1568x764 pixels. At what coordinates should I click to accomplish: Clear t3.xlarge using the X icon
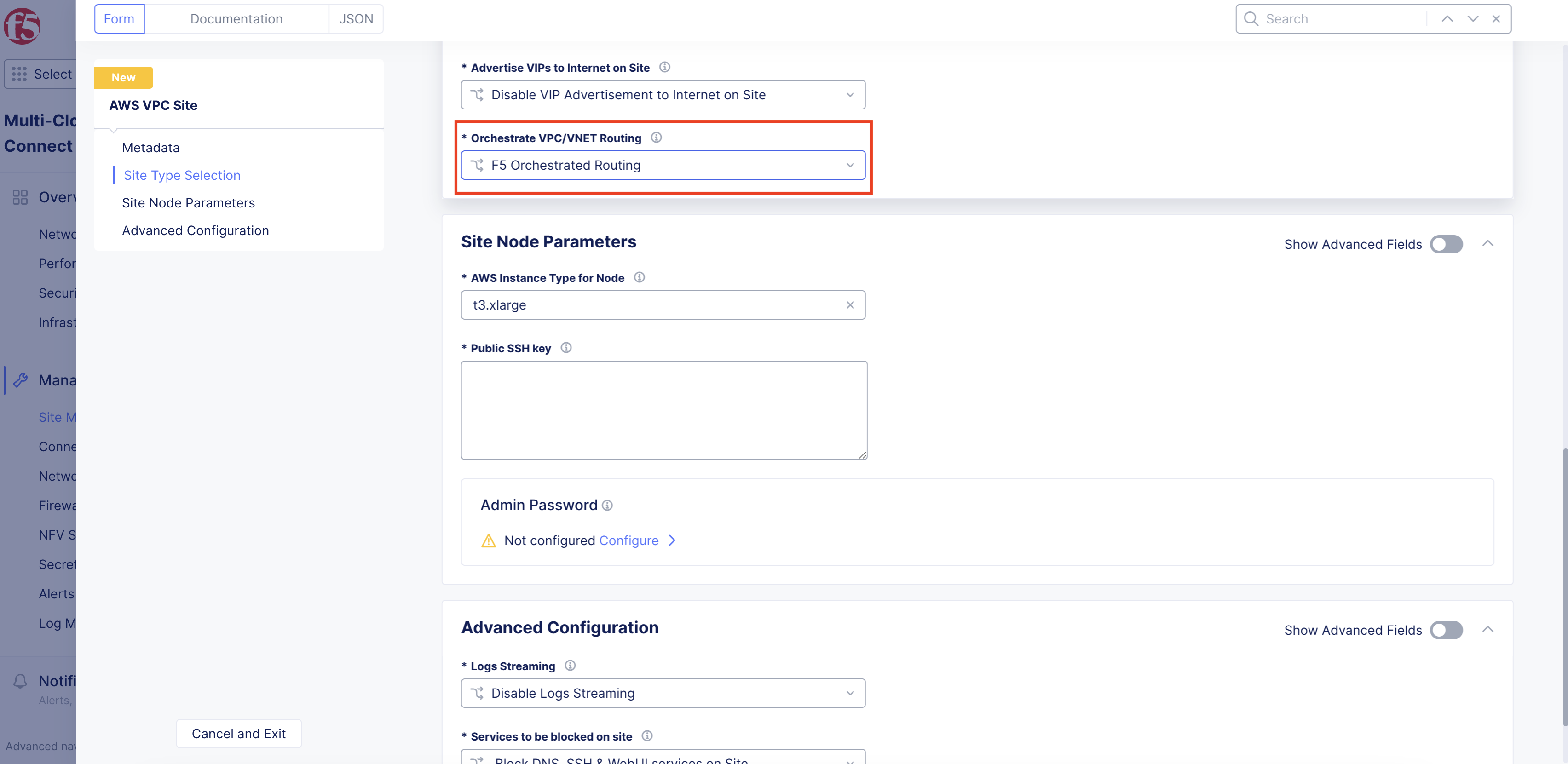point(850,304)
